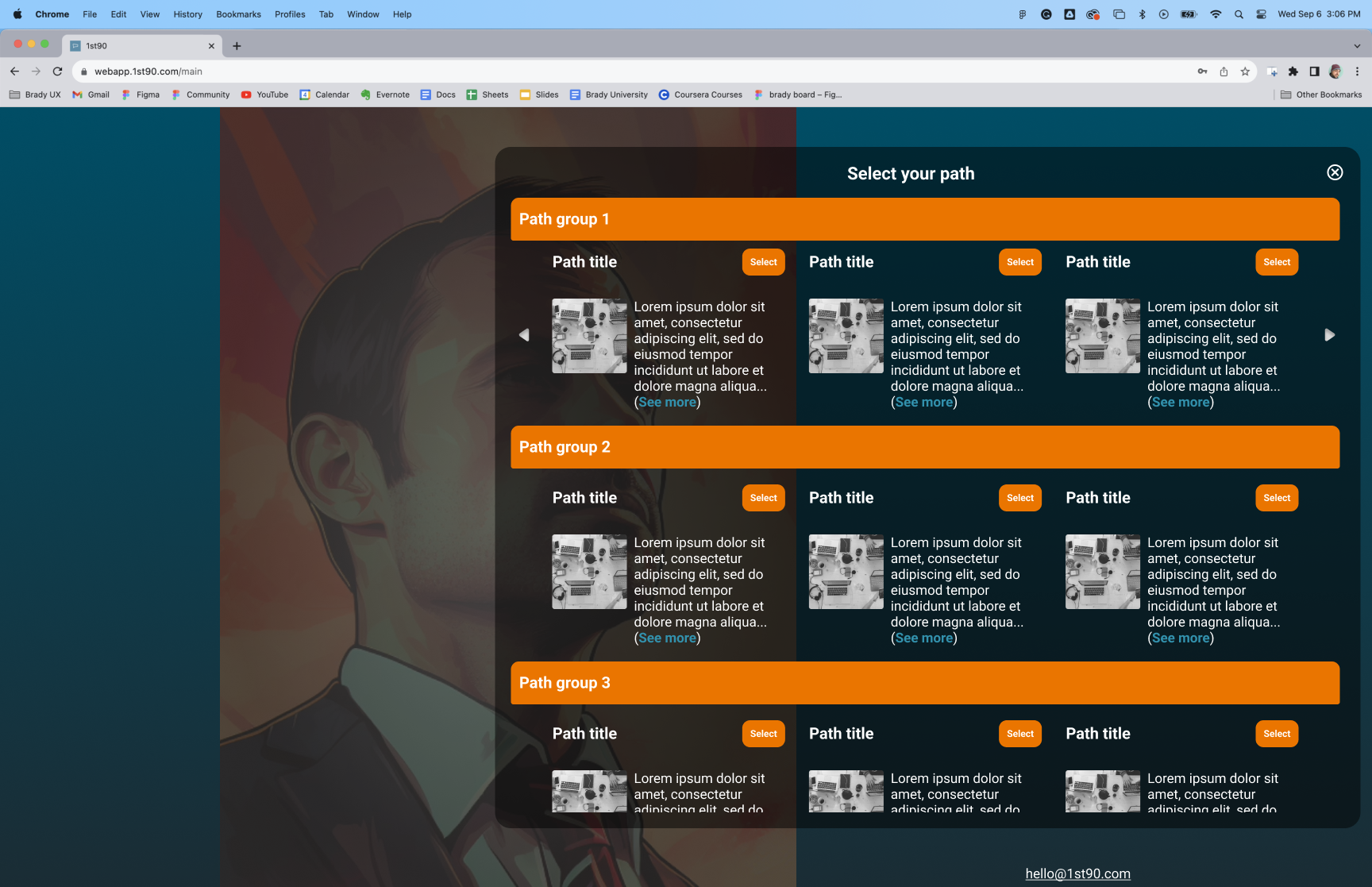Open the Docs bookmark
Image resolution: width=1372 pixels, height=887 pixels.
(x=438, y=94)
